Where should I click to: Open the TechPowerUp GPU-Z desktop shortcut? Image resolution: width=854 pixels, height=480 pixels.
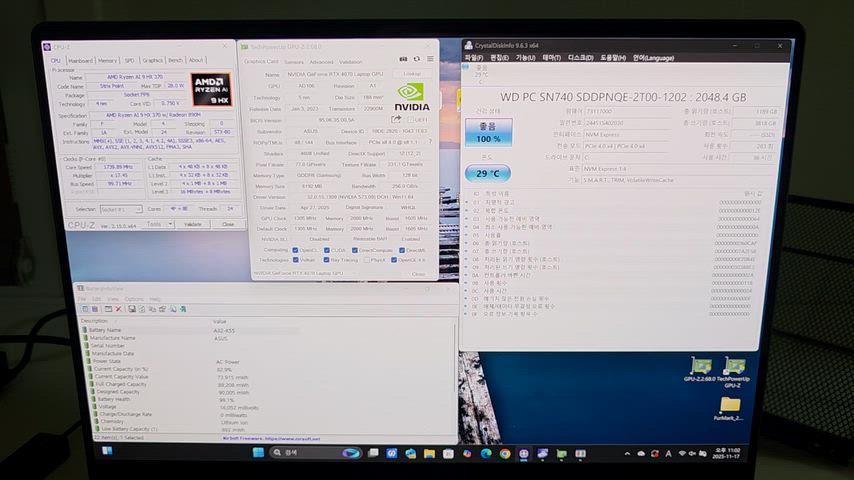[733, 372]
